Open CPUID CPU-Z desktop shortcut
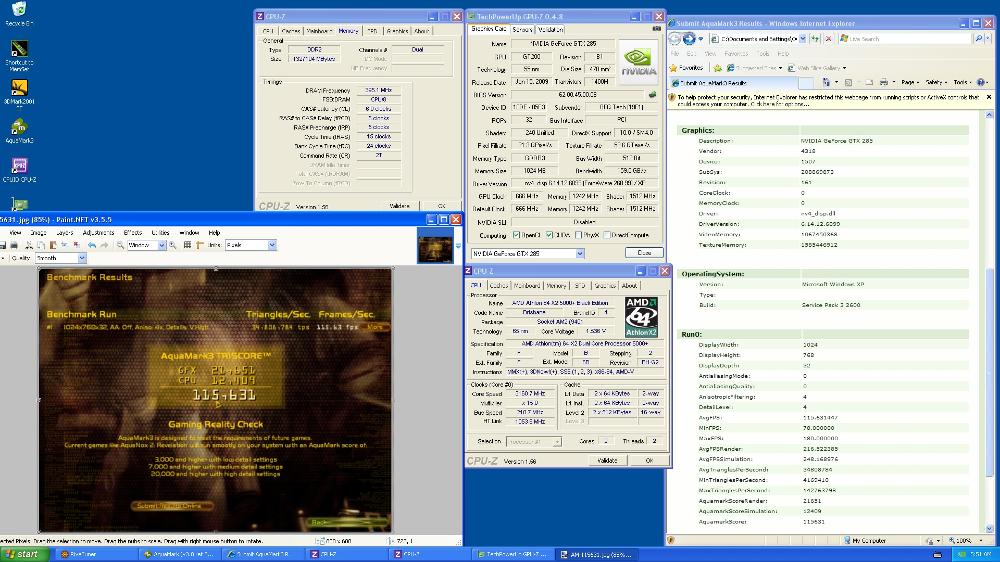The height and width of the screenshot is (562, 1000). (x=18, y=170)
